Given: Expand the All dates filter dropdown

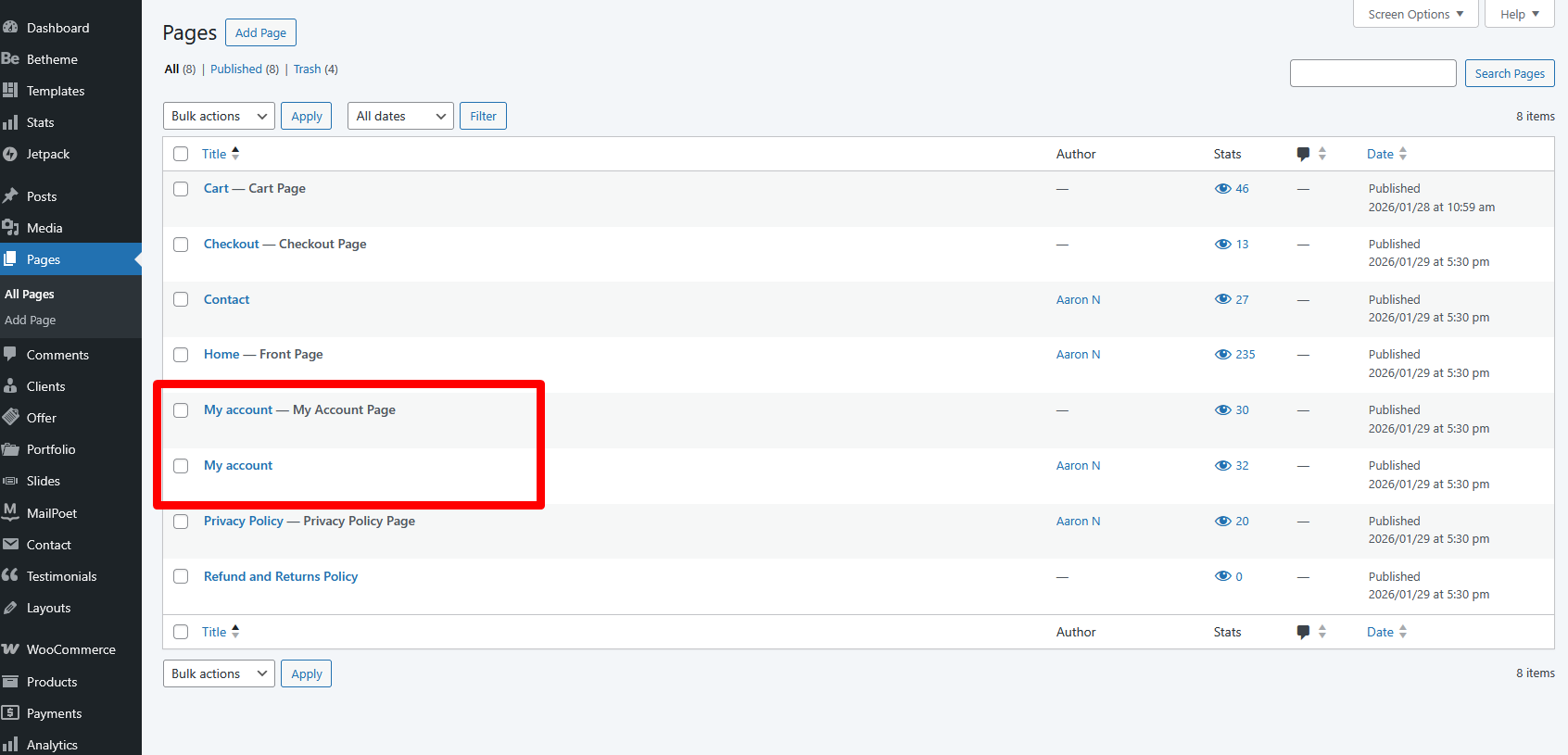Looking at the screenshot, I should 400,116.
